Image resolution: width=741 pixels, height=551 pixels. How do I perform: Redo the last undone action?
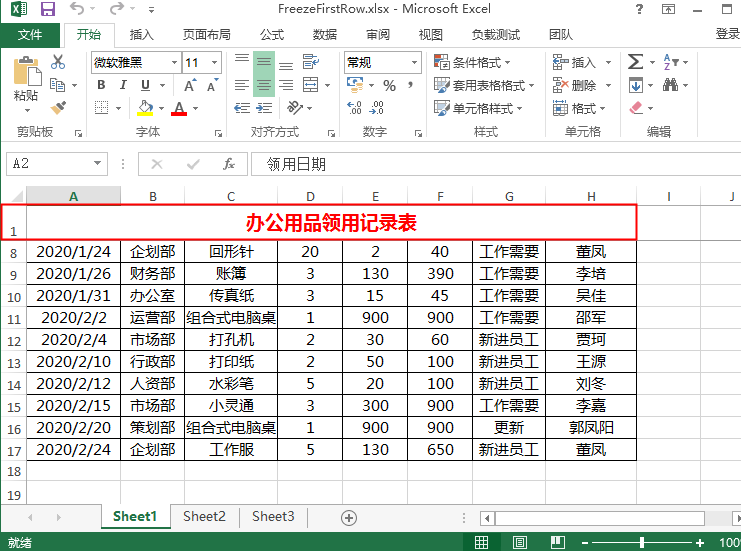[117, 9]
